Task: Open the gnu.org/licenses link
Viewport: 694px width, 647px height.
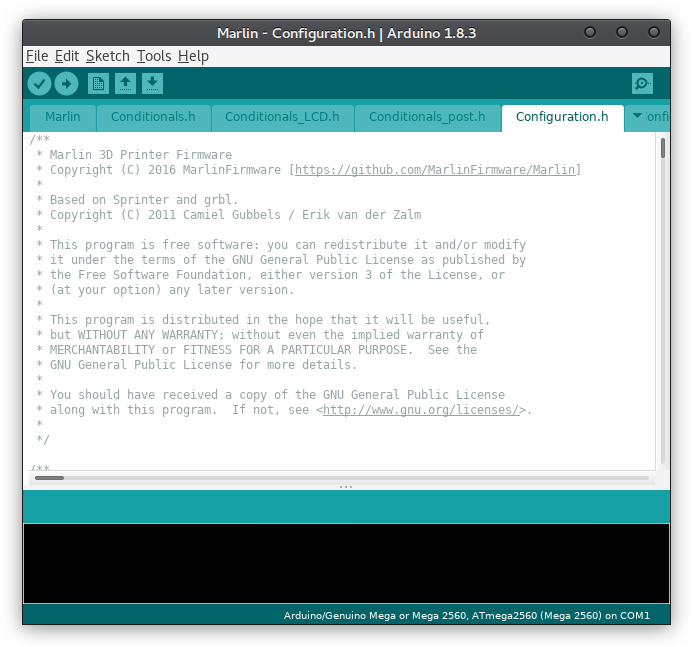Action: tap(421, 410)
